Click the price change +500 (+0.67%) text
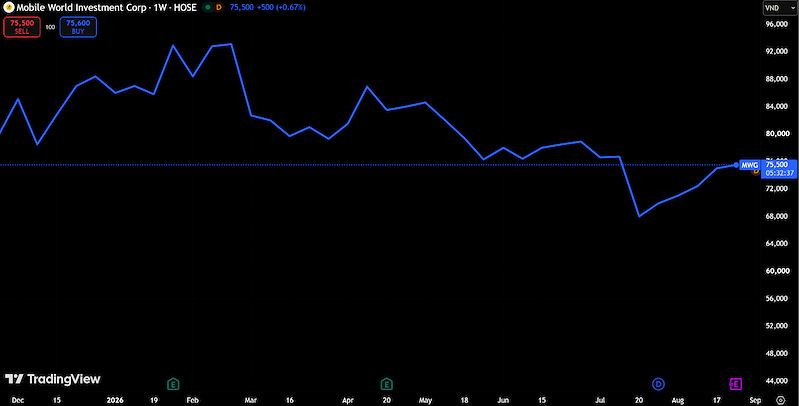This screenshot has width=799, height=406. click(280, 8)
